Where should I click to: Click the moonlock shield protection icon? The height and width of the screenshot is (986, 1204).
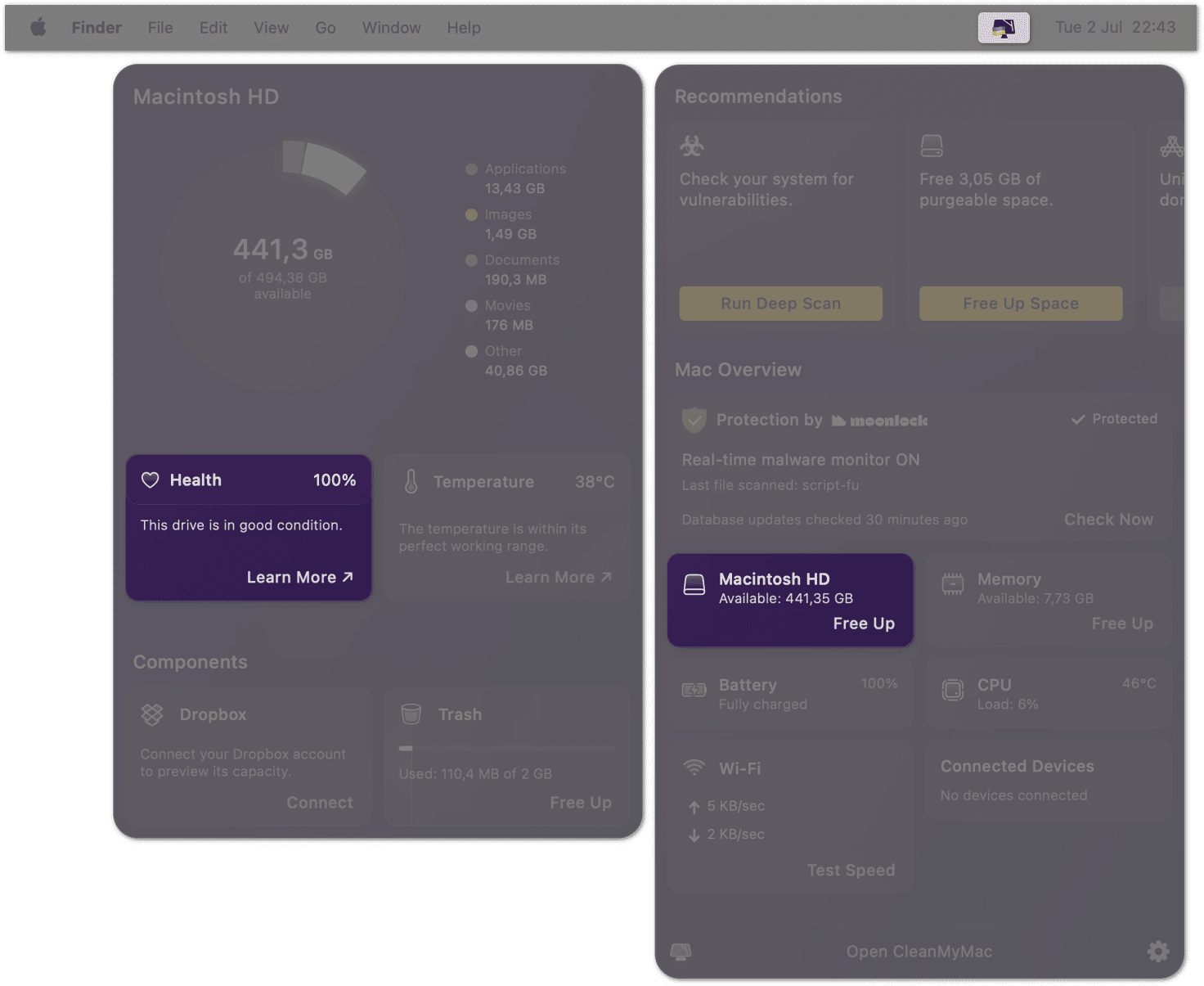(x=694, y=420)
